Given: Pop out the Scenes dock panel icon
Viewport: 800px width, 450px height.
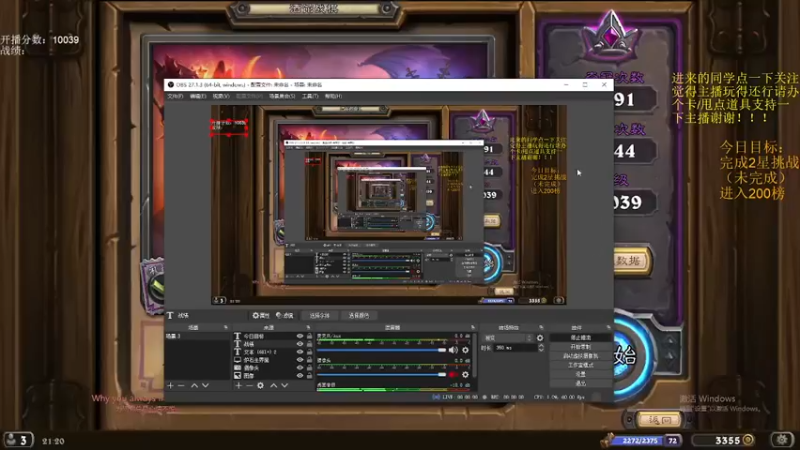Looking at the screenshot, I should [226, 328].
